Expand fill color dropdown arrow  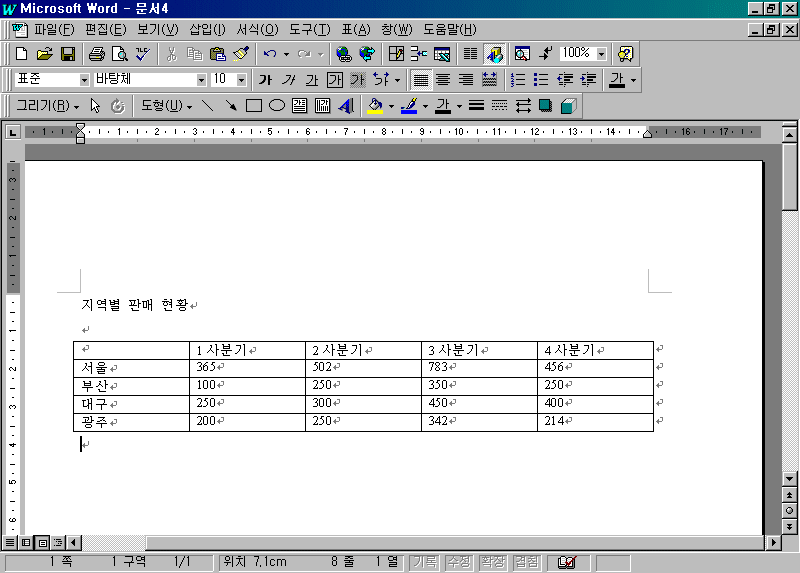391,106
